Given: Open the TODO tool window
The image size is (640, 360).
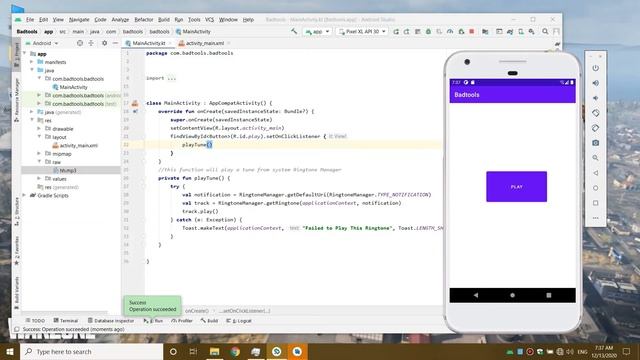Looking at the screenshot, I should coord(35,321).
